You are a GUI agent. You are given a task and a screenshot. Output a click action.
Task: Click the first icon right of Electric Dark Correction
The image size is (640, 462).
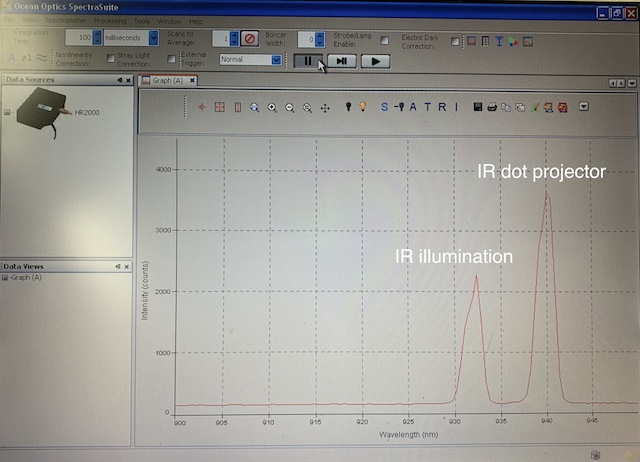click(471, 41)
